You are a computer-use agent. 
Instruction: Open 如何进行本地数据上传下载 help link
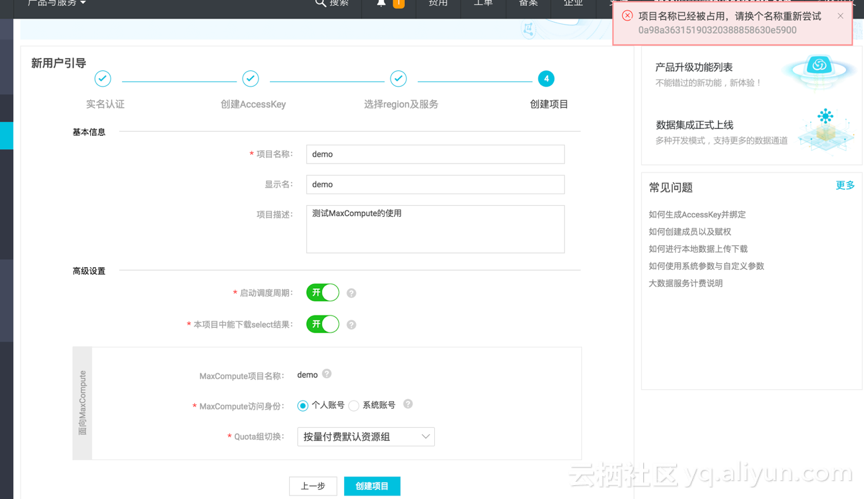click(x=698, y=249)
